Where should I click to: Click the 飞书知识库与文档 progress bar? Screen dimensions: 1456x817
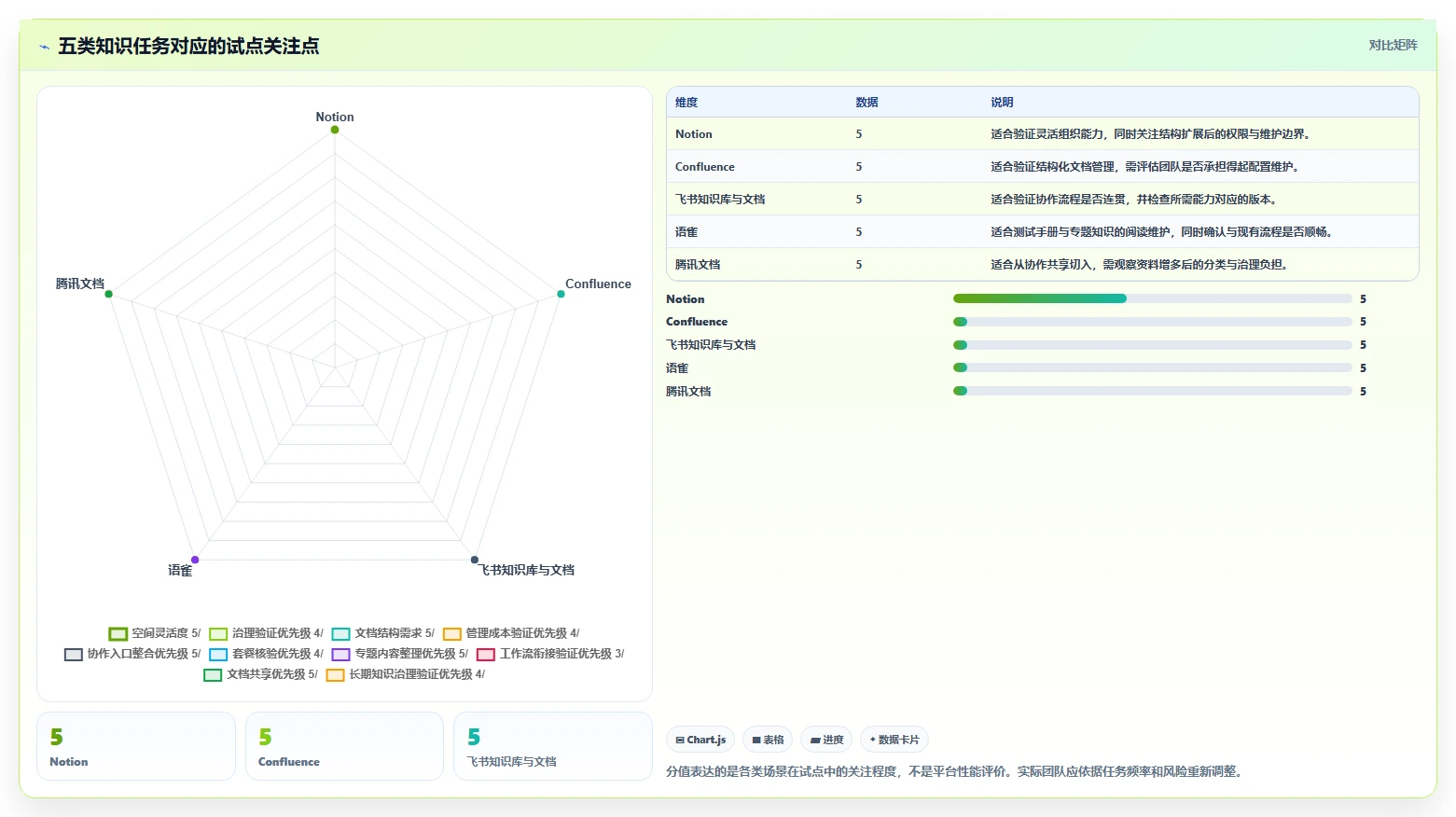(1152, 345)
